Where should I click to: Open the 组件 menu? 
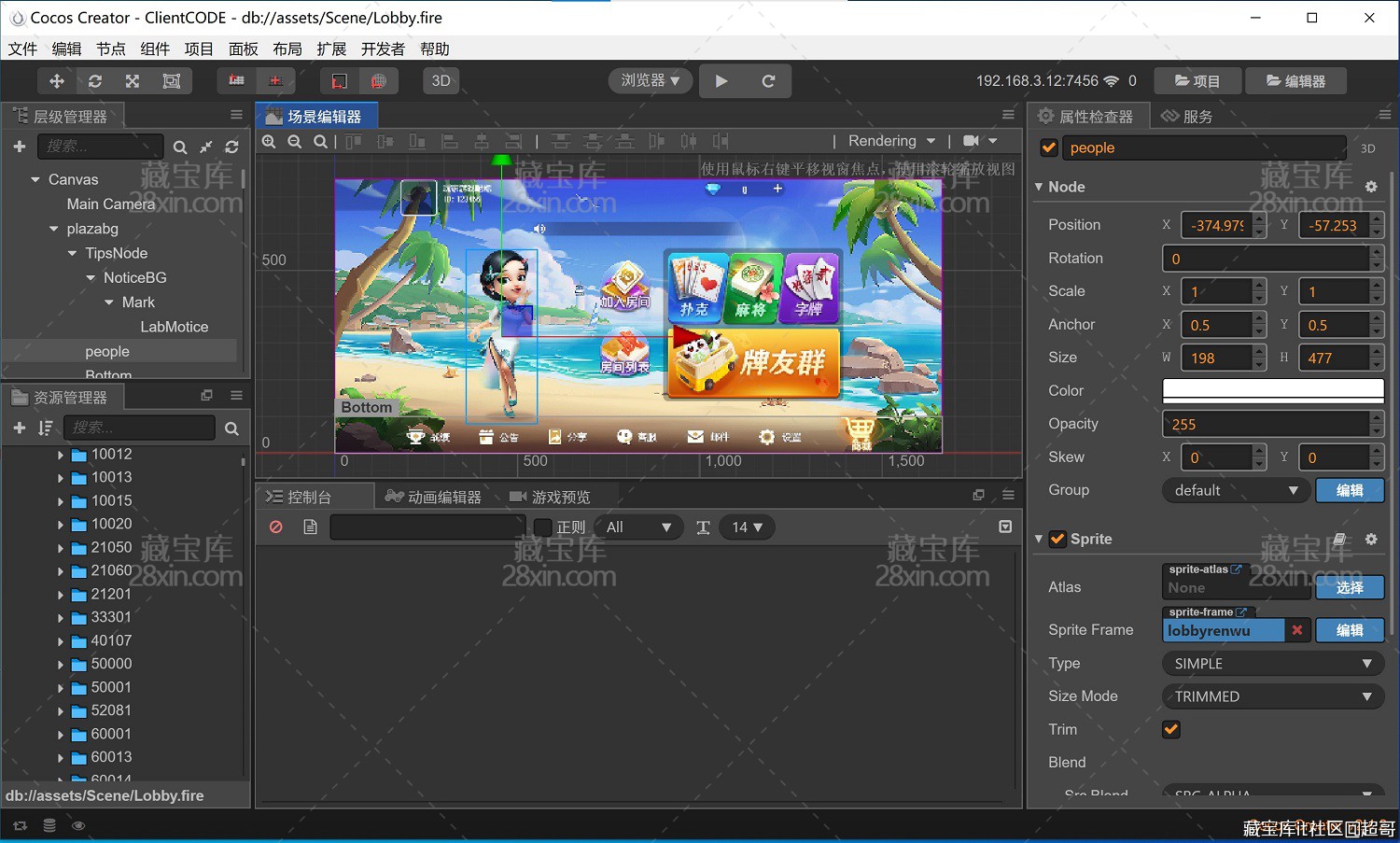pos(155,49)
